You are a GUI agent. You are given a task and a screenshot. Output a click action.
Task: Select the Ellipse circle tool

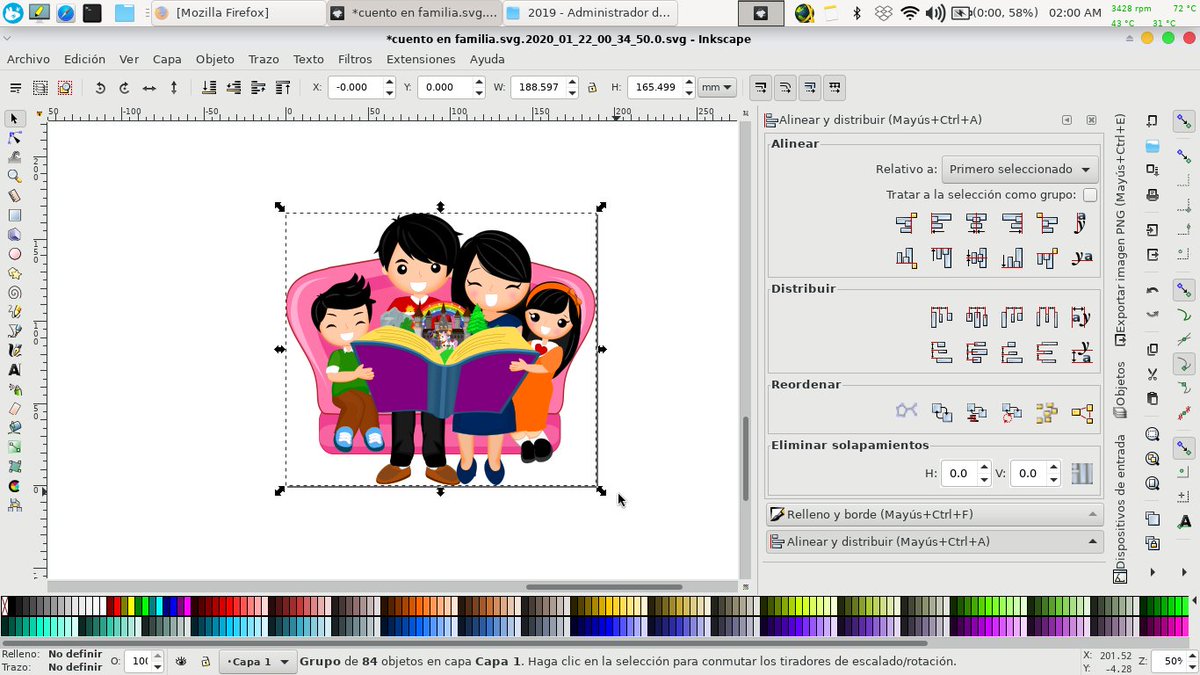pyautogui.click(x=14, y=254)
